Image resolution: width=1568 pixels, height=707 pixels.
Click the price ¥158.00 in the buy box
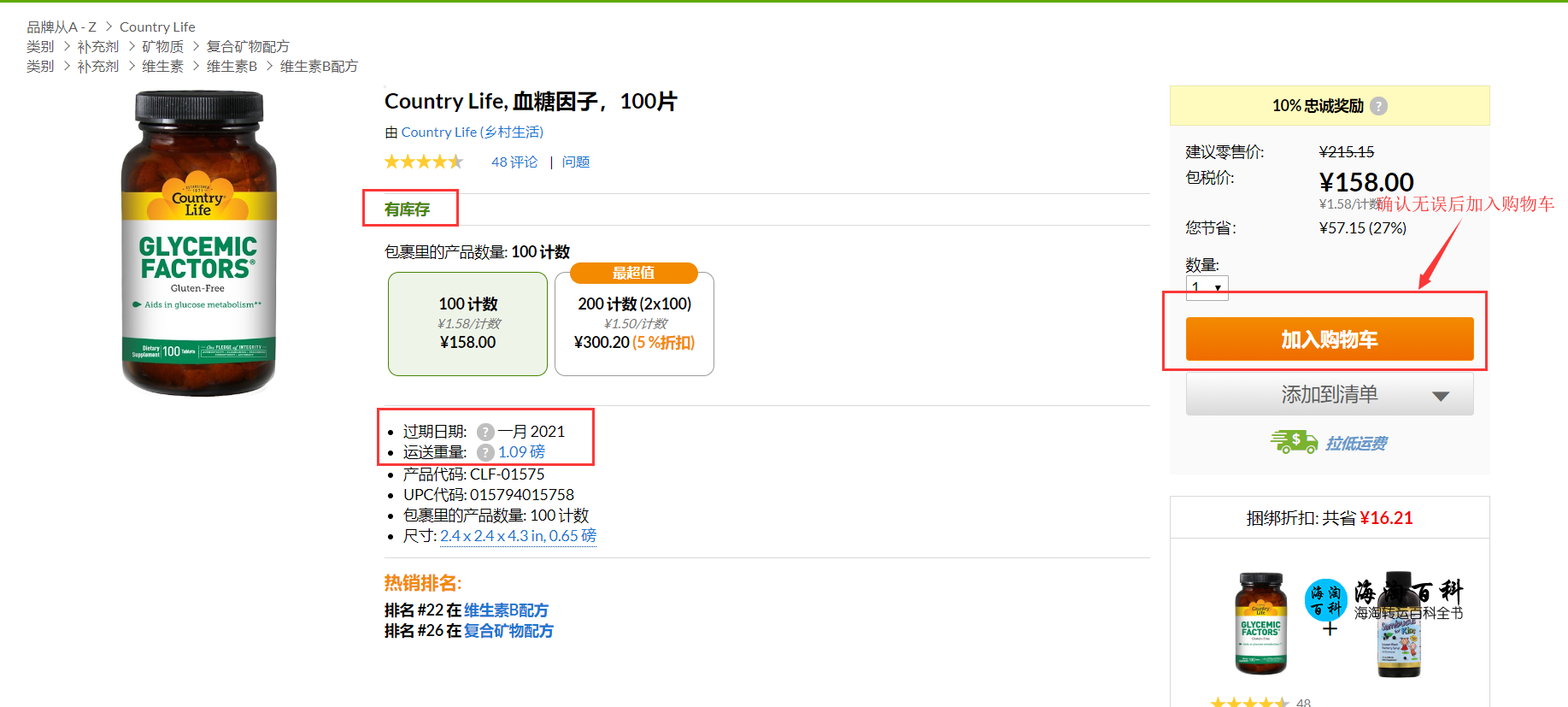pos(1366,182)
